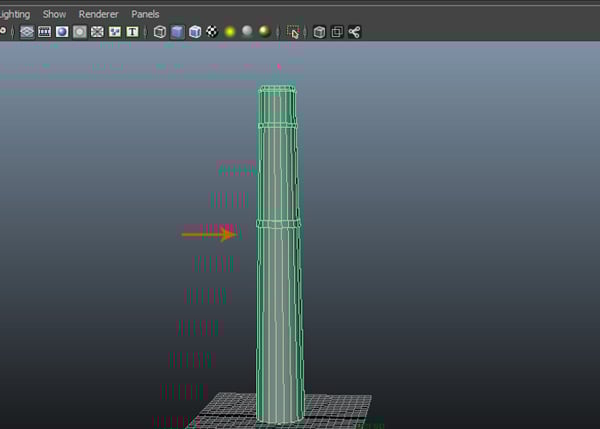Image resolution: width=600 pixels, height=429 pixels.
Task: Enable Textured display checkered sphere icon
Action: coord(212,31)
